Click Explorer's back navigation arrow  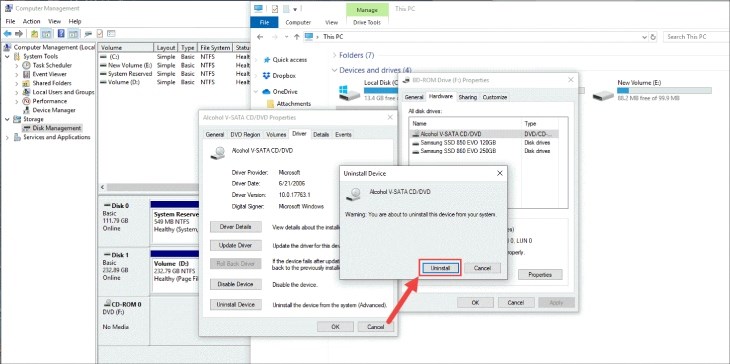click(x=260, y=37)
